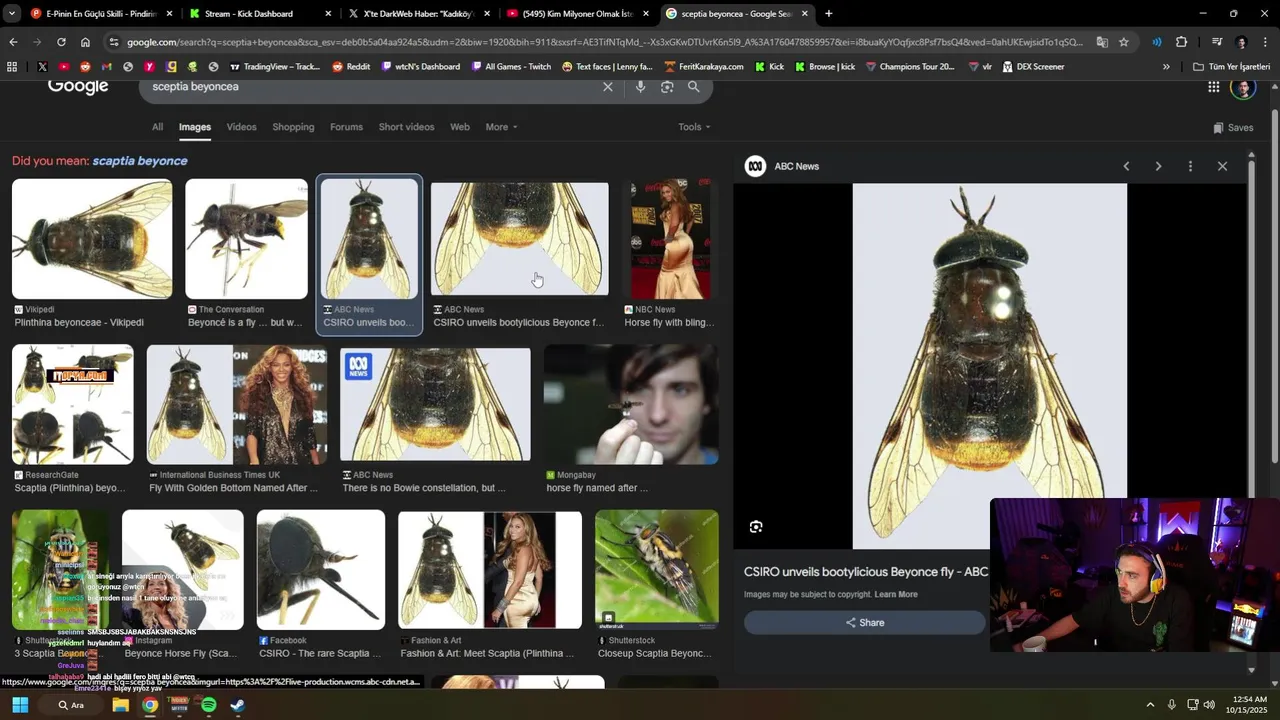Image resolution: width=1280 pixels, height=720 pixels.
Task: Open DEX Screener bookmark
Action: [1033, 67]
